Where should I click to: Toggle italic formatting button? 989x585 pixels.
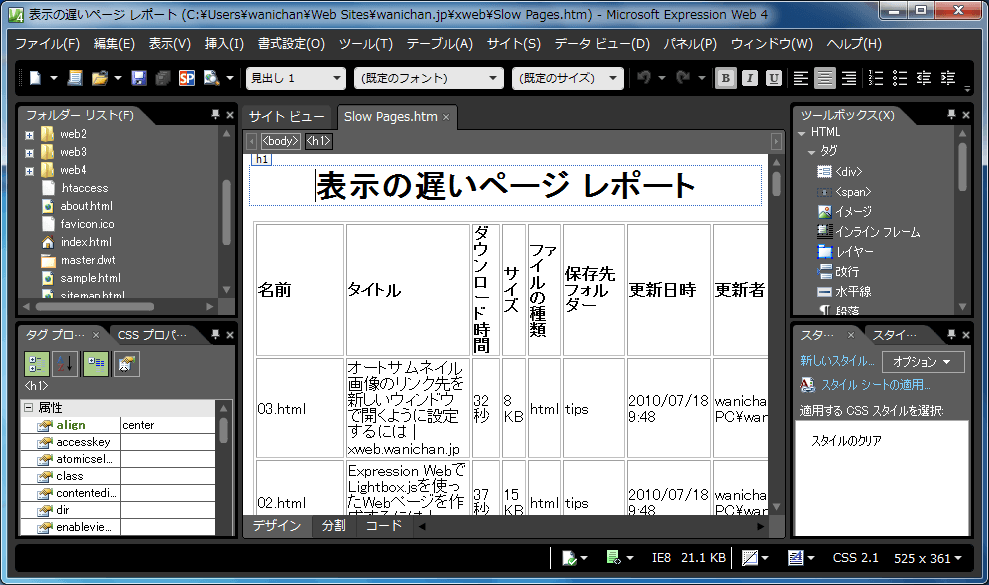point(749,78)
